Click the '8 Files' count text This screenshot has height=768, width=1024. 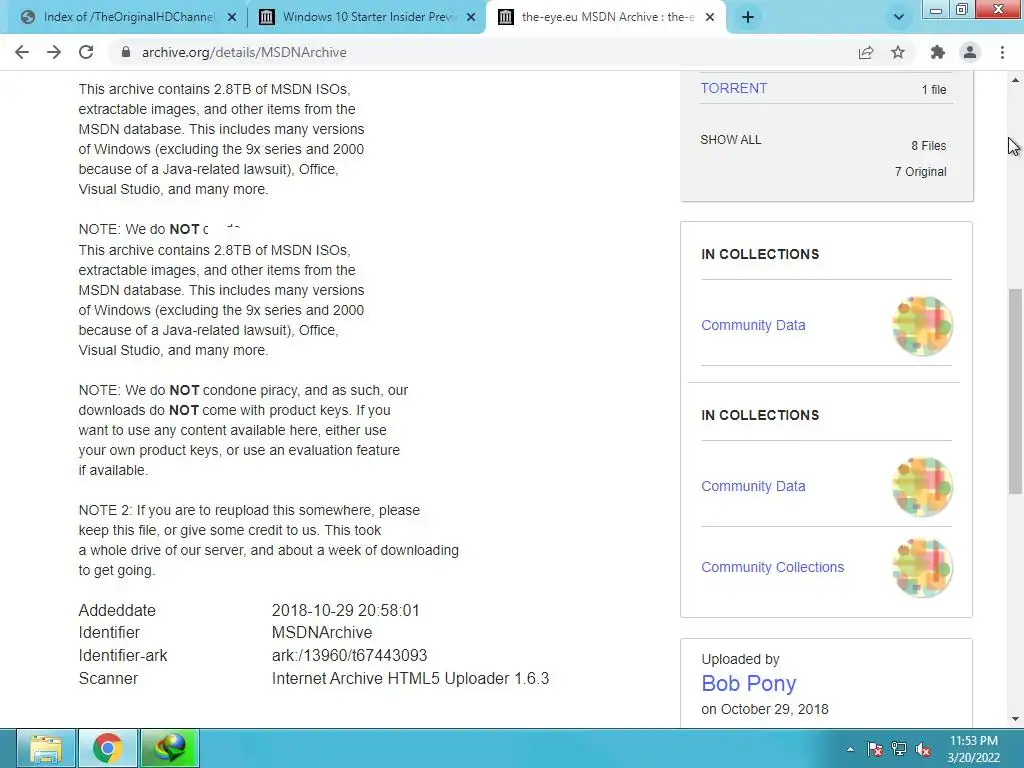(x=929, y=146)
